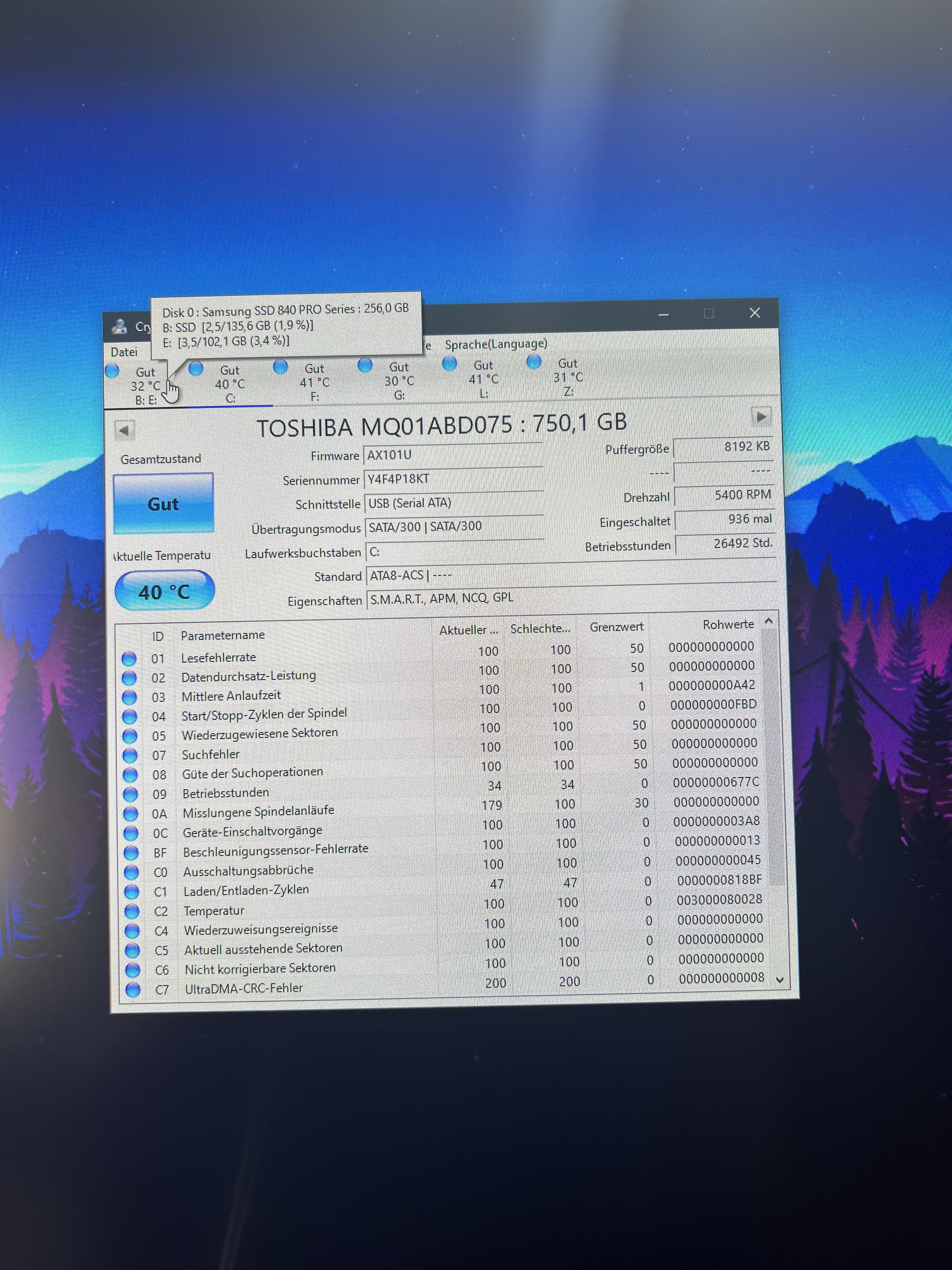The height and width of the screenshot is (1270, 952).
Task: Select the F: drive status icon
Action: pyautogui.click(x=280, y=366)
